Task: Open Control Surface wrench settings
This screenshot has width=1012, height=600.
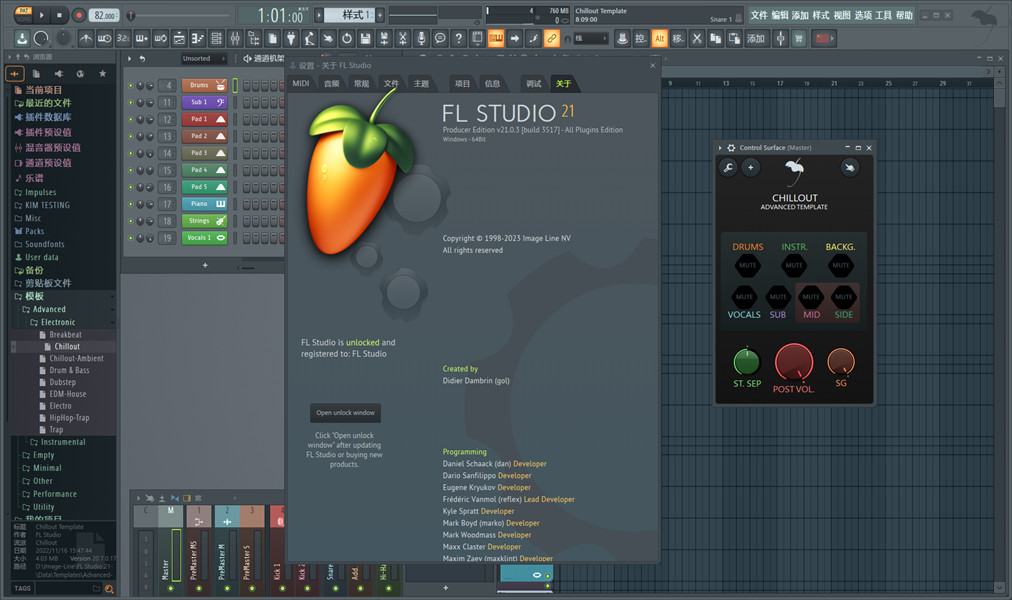Action: (729, 167)
